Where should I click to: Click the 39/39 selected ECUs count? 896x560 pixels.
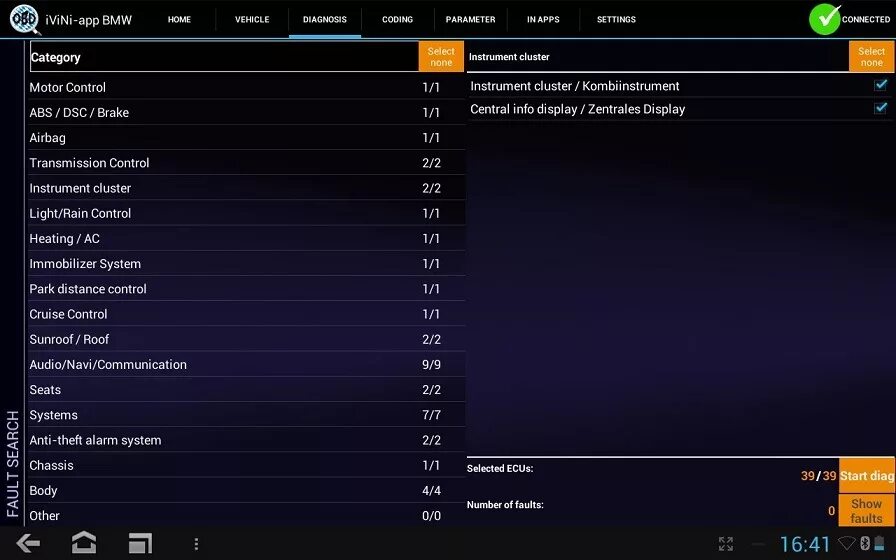point(818,475)
